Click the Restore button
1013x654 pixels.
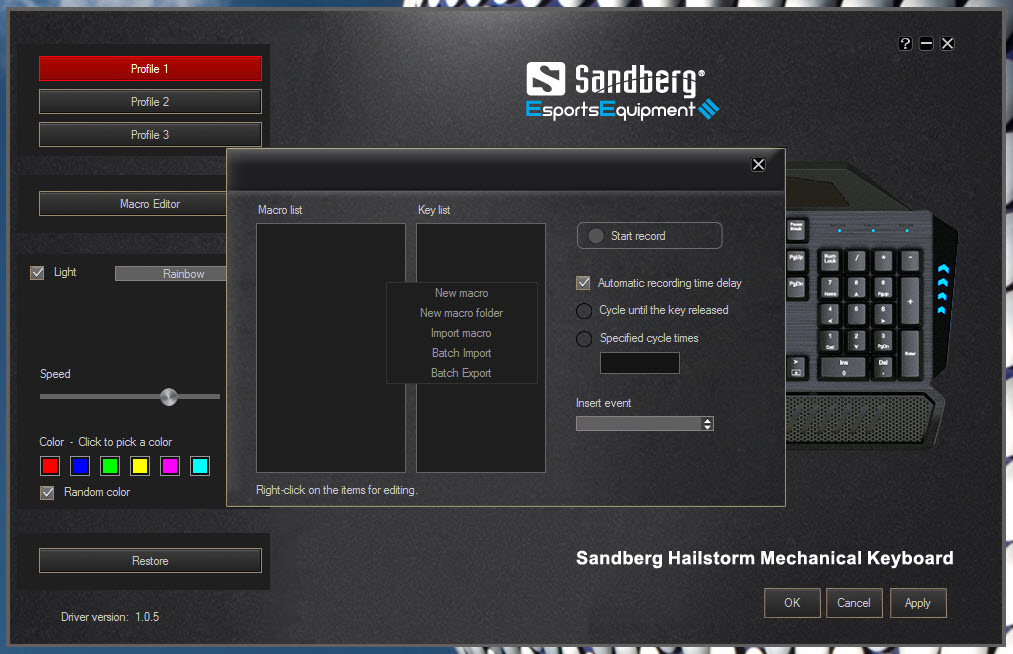[x=150, y=561]
